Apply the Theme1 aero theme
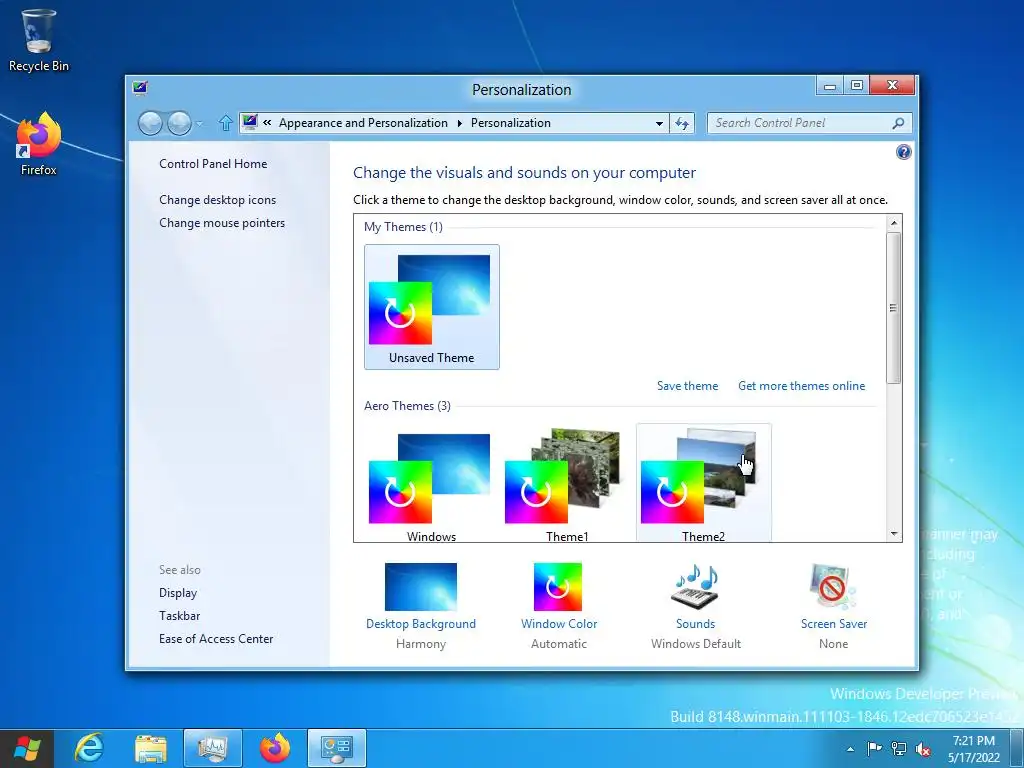The width and height of the screenshot is (1024, 768). [x=568, y=483]
